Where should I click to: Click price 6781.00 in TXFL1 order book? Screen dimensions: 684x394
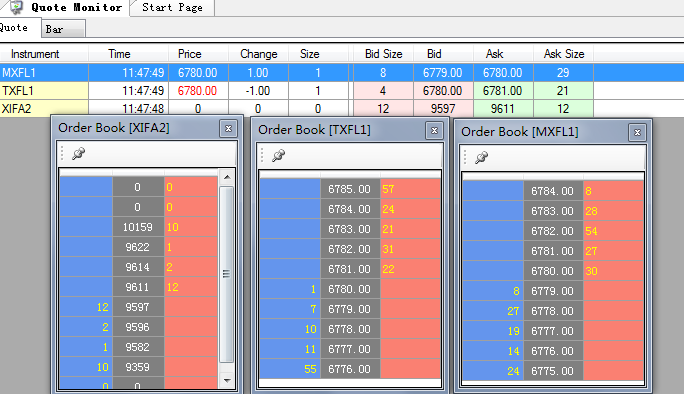(x=349, y=269)
